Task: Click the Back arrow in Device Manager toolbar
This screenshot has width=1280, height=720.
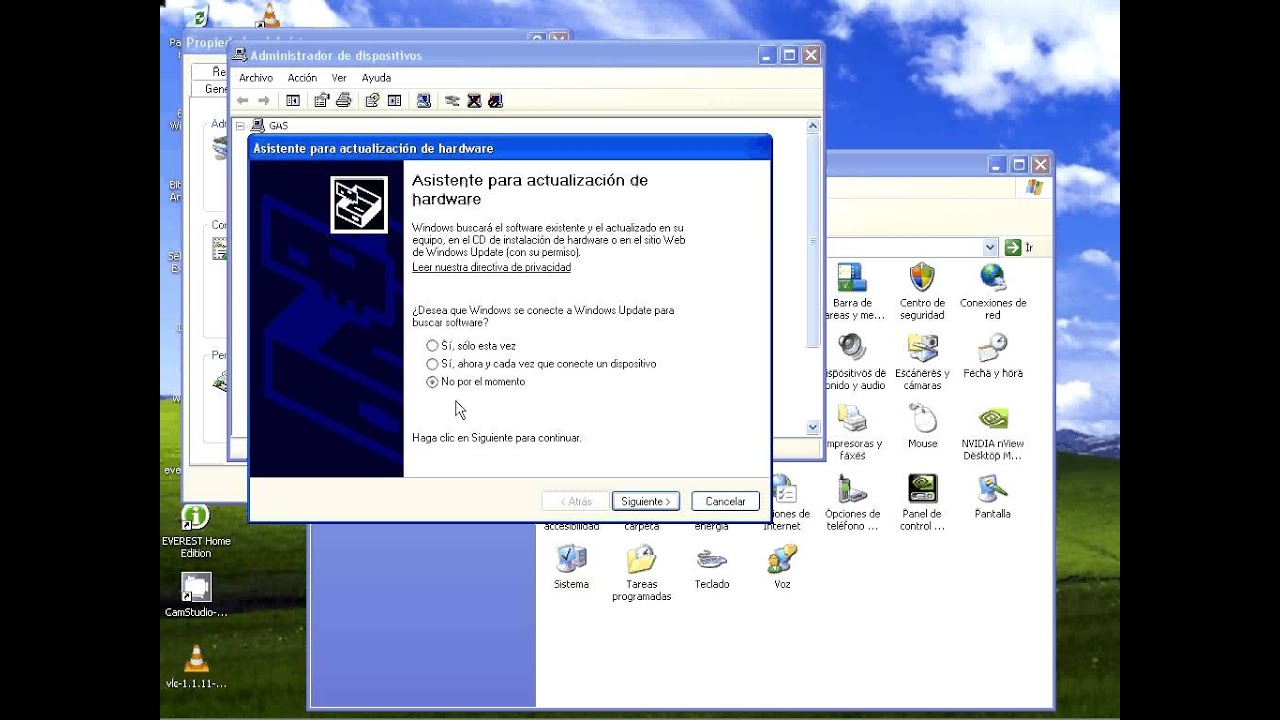Action: coord(242,100)
